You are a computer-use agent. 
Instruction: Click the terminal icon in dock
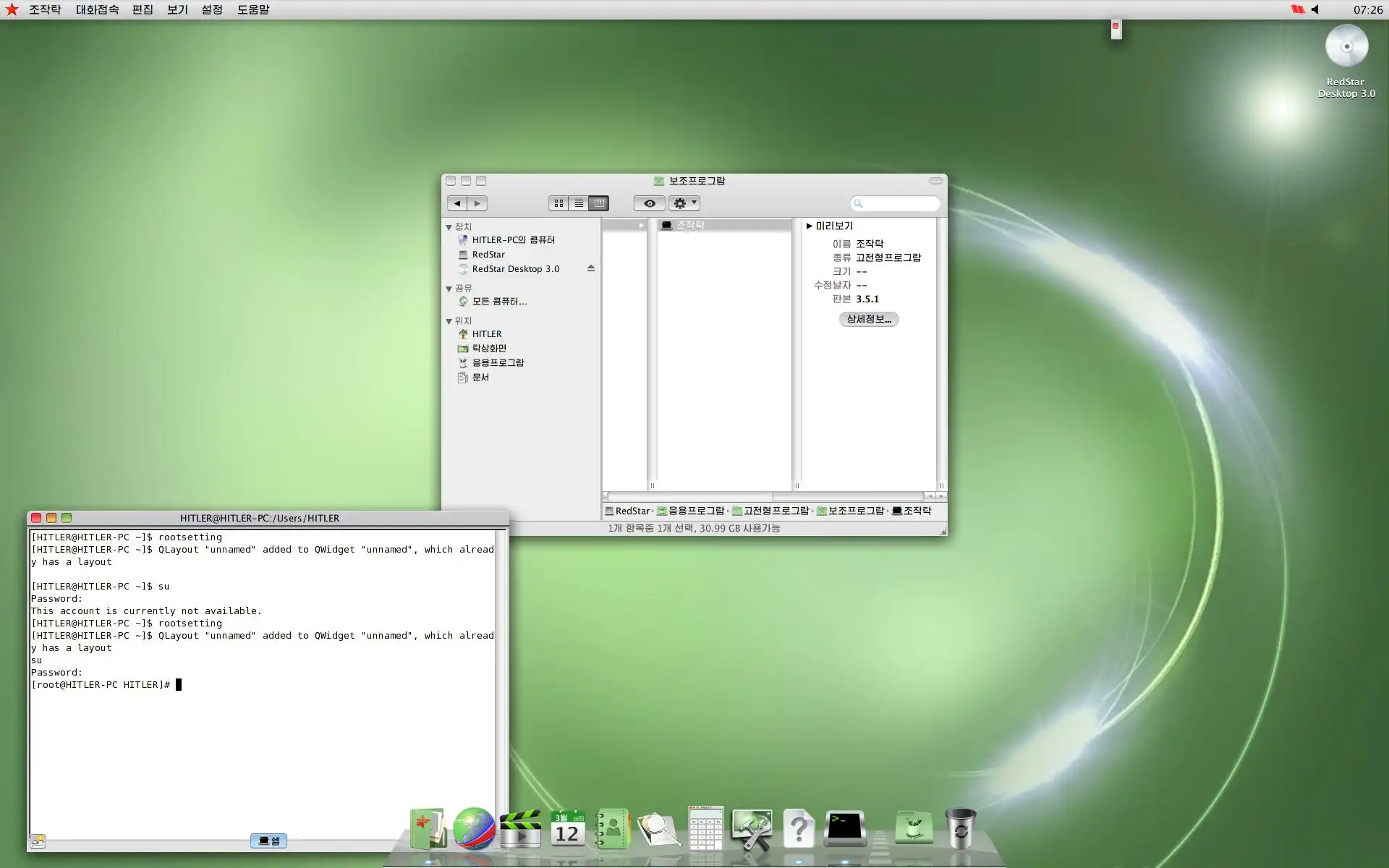coord(845,828)
